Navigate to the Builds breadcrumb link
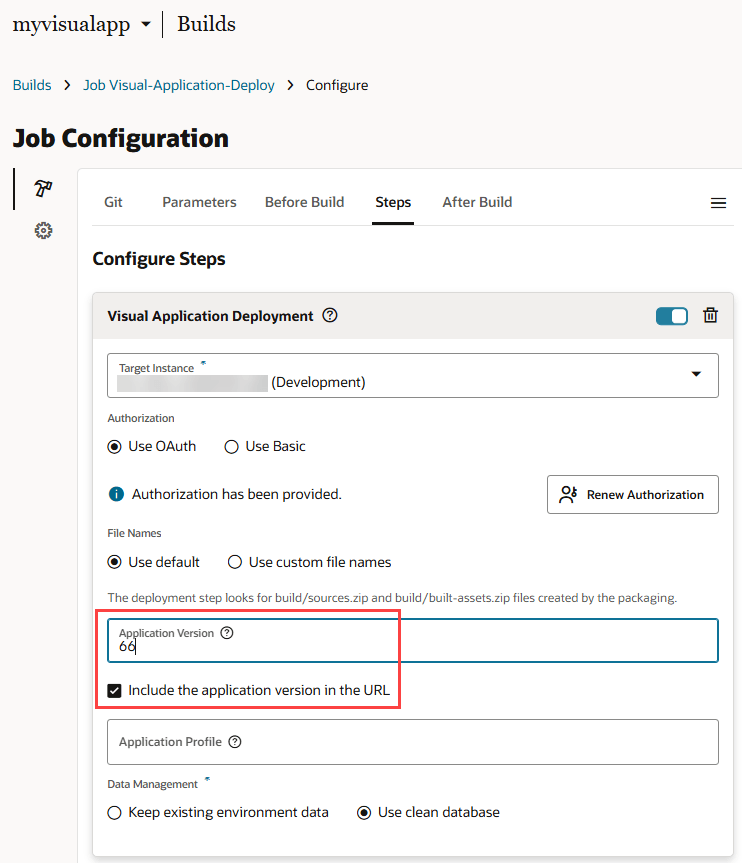Viewport: 742px width, 863px height. click(32, 85)
